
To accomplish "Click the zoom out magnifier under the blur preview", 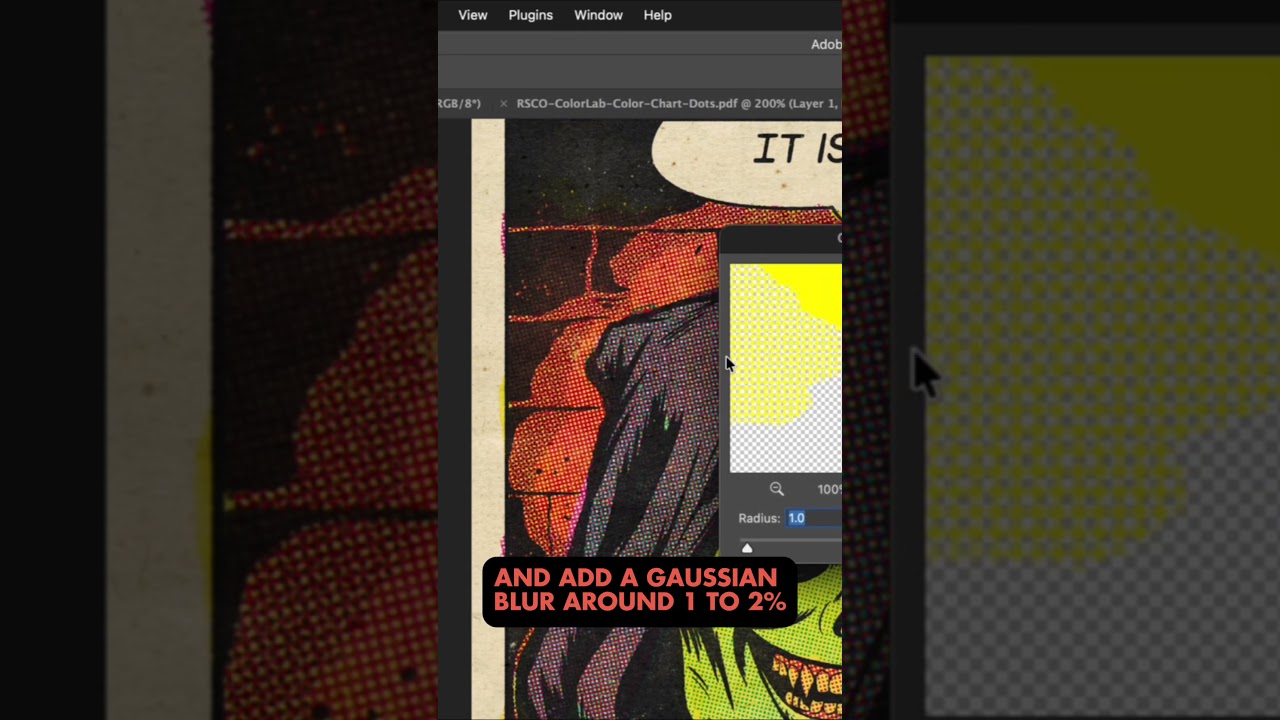I will (776, 489).
